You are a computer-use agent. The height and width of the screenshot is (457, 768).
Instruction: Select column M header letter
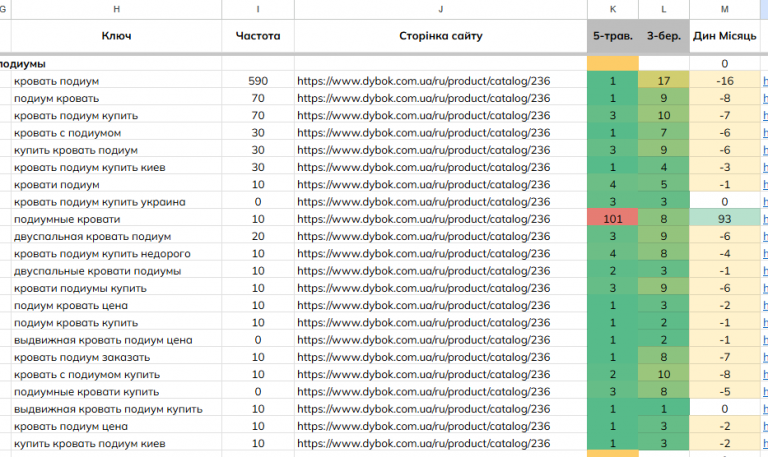tap(725, 9)
